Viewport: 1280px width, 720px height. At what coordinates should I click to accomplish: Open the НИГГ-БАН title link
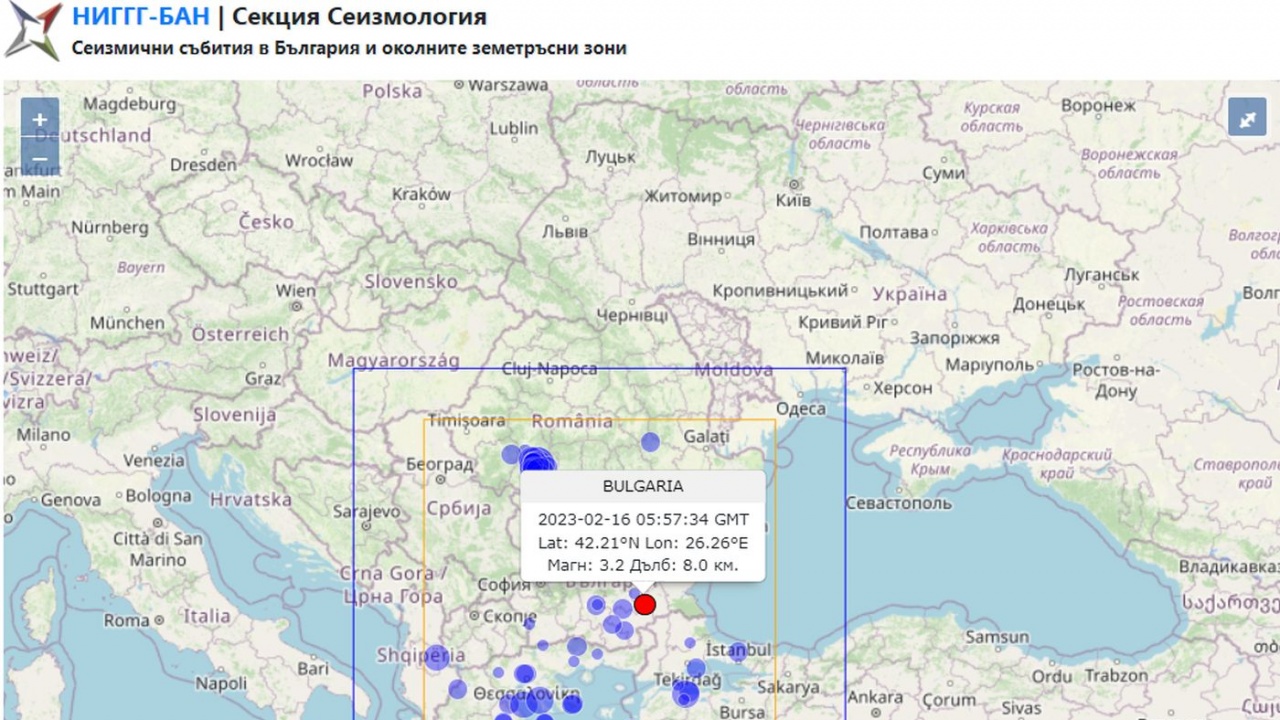pyautogui.click(x=141, y=17)
